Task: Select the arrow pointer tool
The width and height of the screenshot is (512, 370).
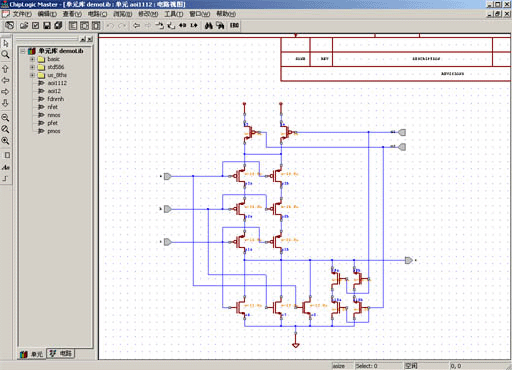Action: [x=6, y=44]
